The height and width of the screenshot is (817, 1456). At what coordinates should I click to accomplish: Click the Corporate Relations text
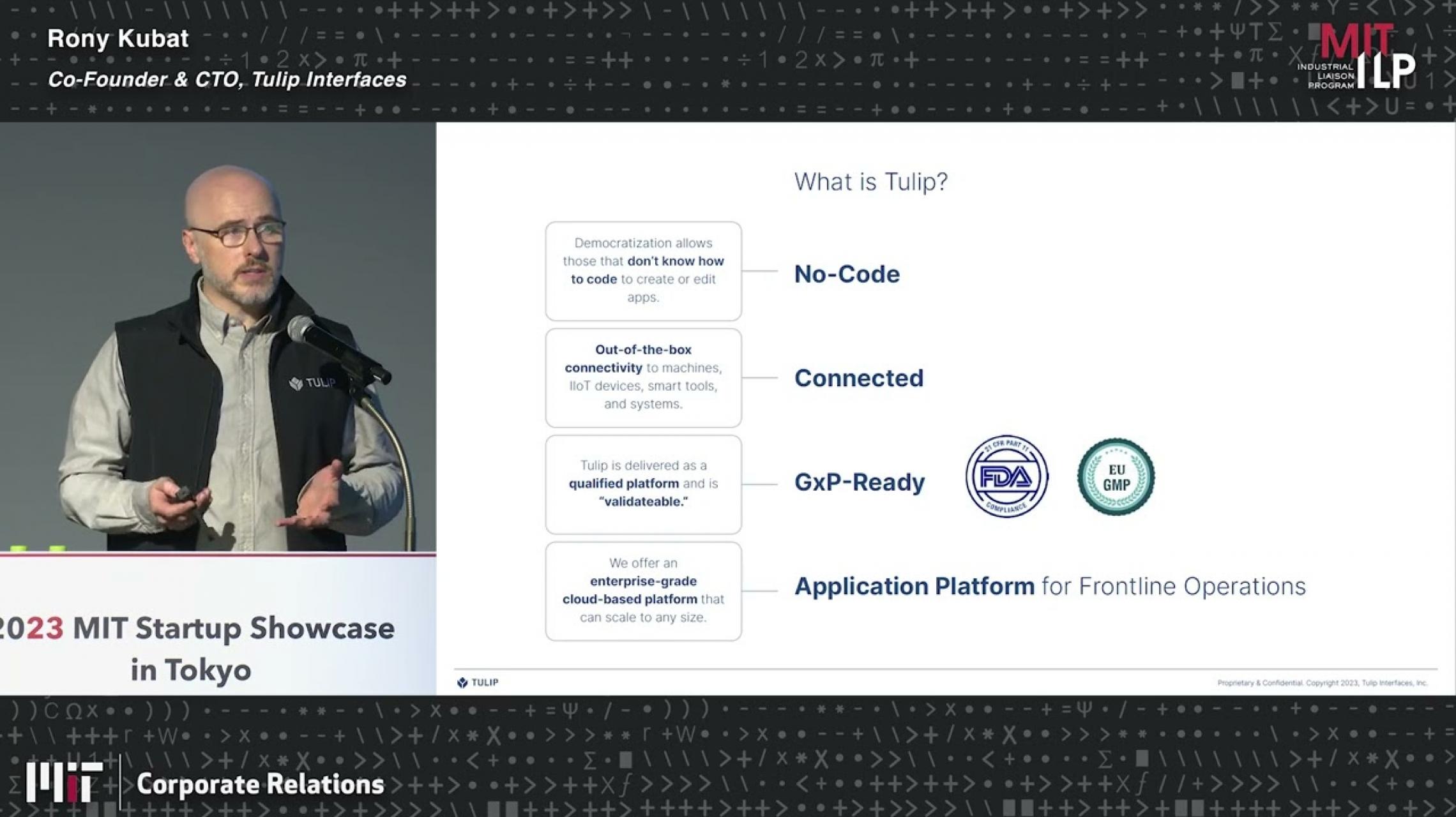[x=260, y=784]
